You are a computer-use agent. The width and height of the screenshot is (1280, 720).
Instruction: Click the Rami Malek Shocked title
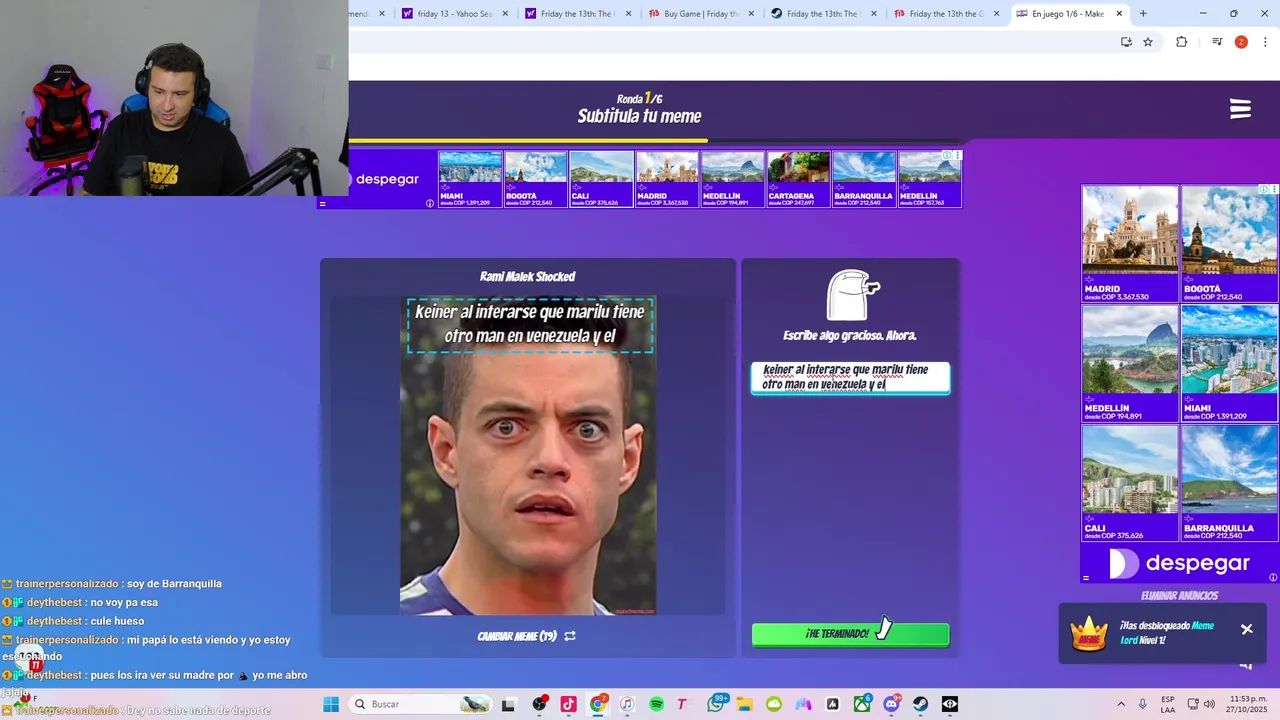point(527,277)
